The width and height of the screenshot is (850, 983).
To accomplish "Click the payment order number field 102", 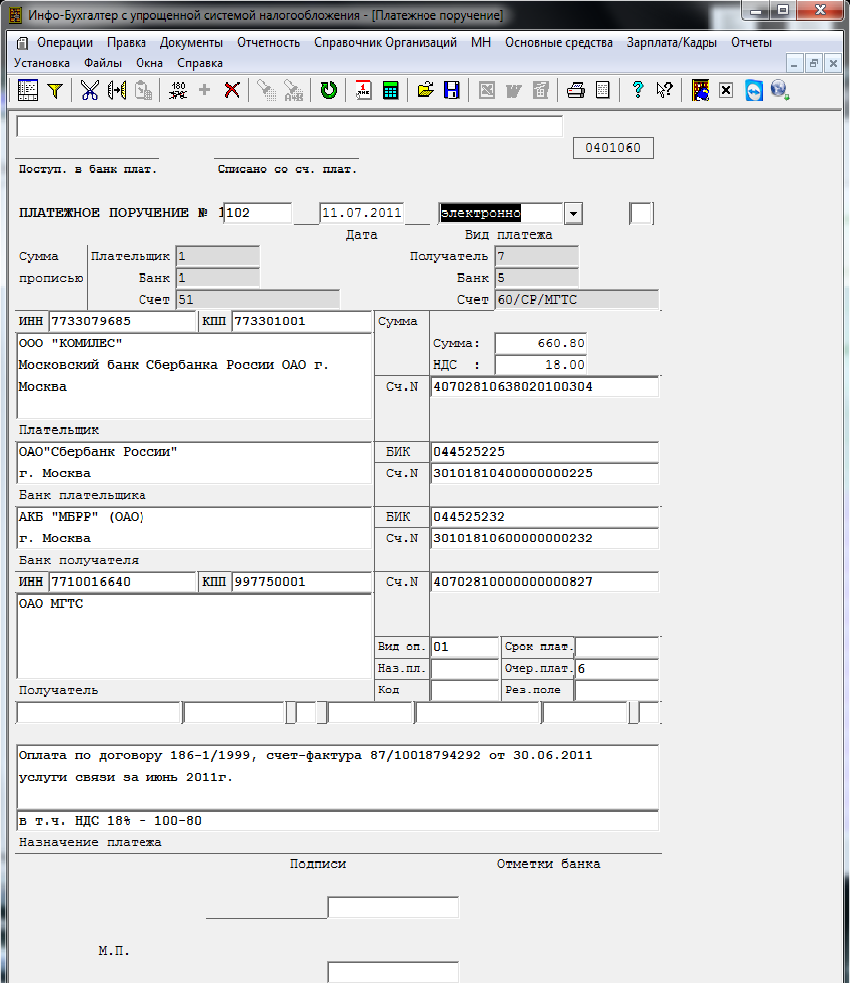I will coord(257,213).
